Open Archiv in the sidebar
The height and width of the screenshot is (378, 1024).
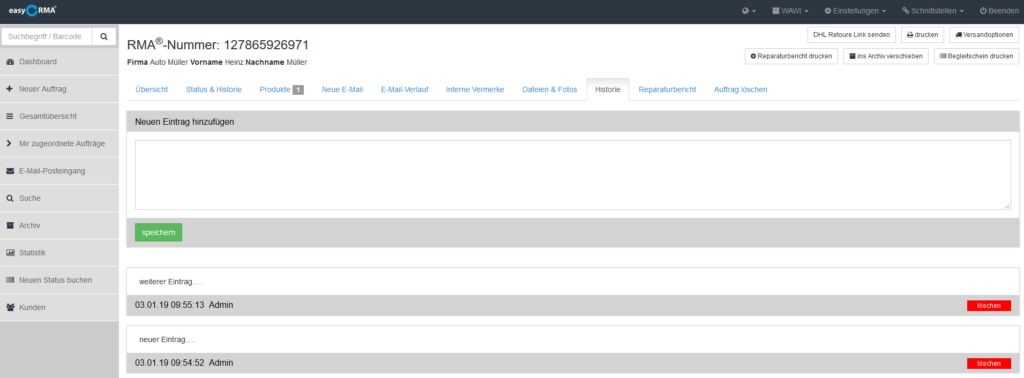[59, 225]
